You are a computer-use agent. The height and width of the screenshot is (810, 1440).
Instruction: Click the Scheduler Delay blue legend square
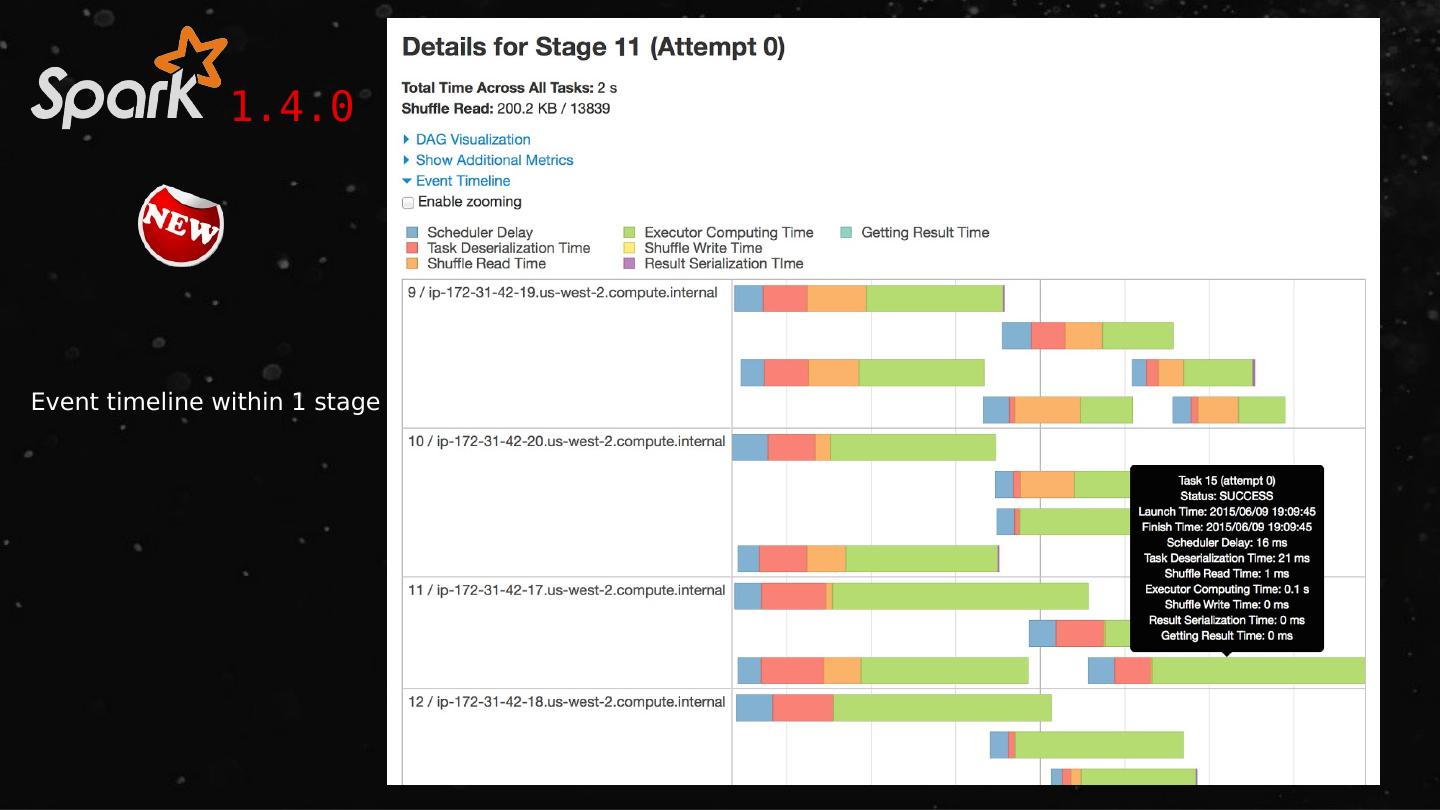click(x=412, y=233)
